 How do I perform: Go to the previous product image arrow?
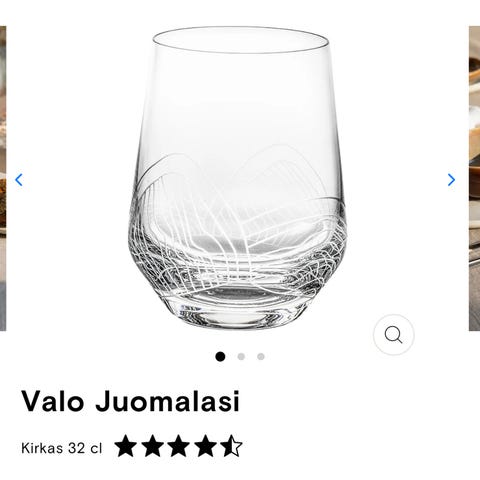coord(19,180)
